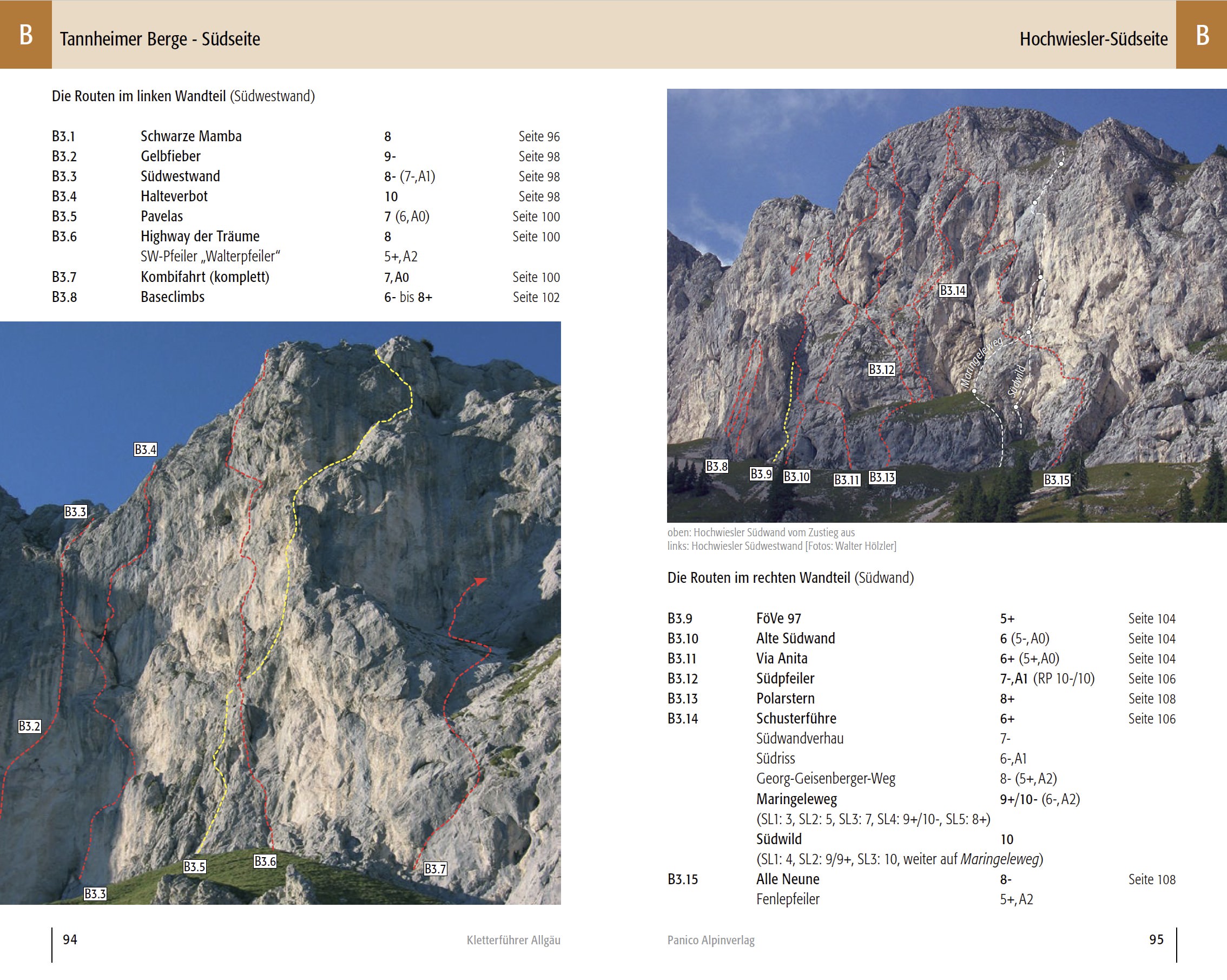The width and height of the screenshot is (1227, 980).
Task: Select the route name 'Alte Südwand'
Action: 796,639
